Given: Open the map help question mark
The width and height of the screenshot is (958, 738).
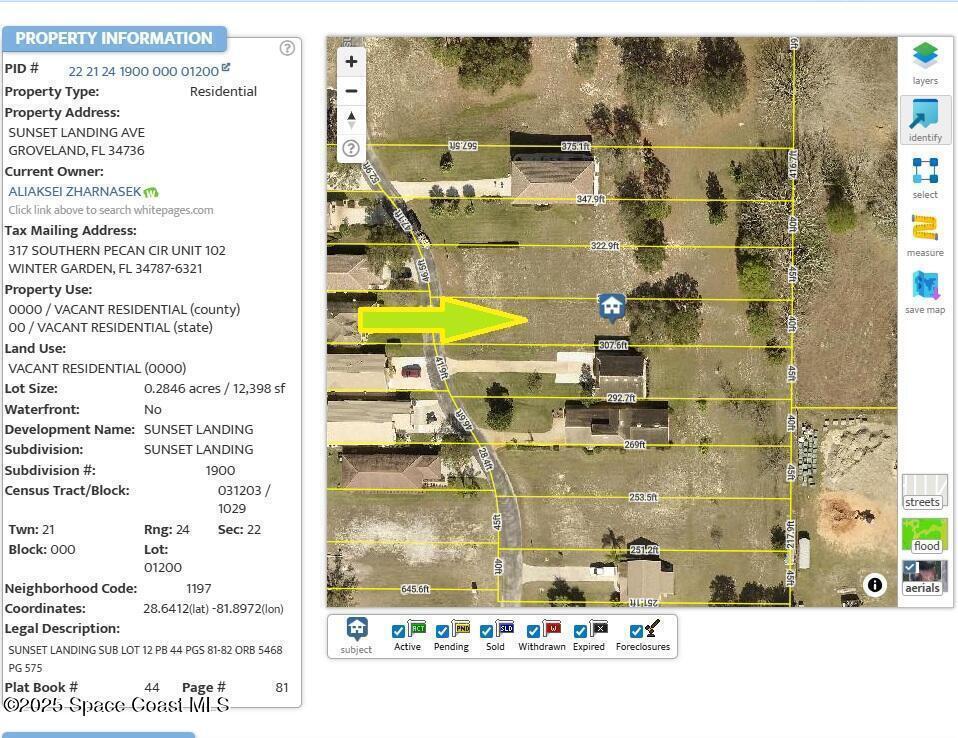Looking at the screenshot, I should point(351,148).
